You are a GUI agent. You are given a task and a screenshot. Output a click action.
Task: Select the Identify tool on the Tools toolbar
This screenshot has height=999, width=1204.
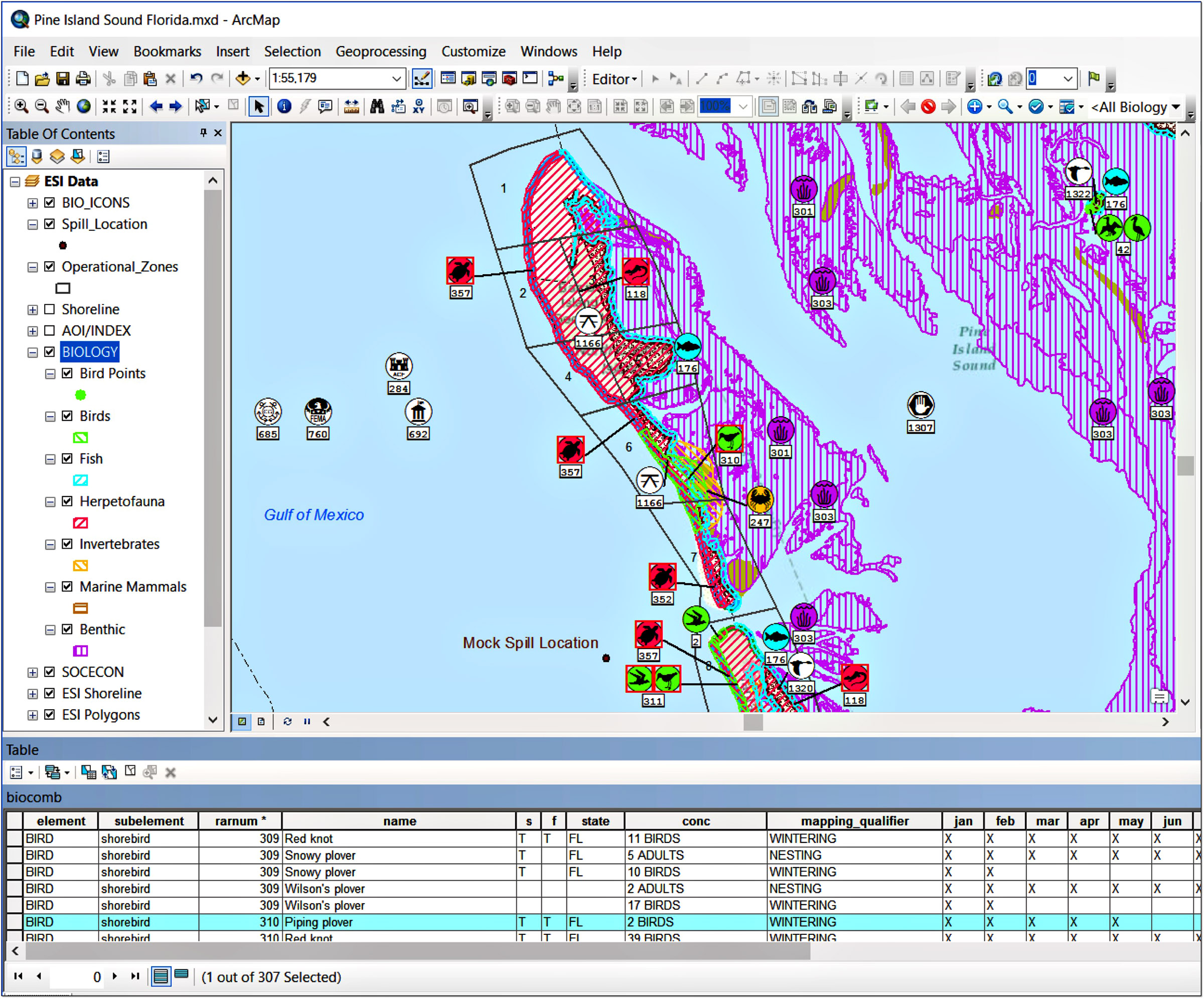[284, 107]
